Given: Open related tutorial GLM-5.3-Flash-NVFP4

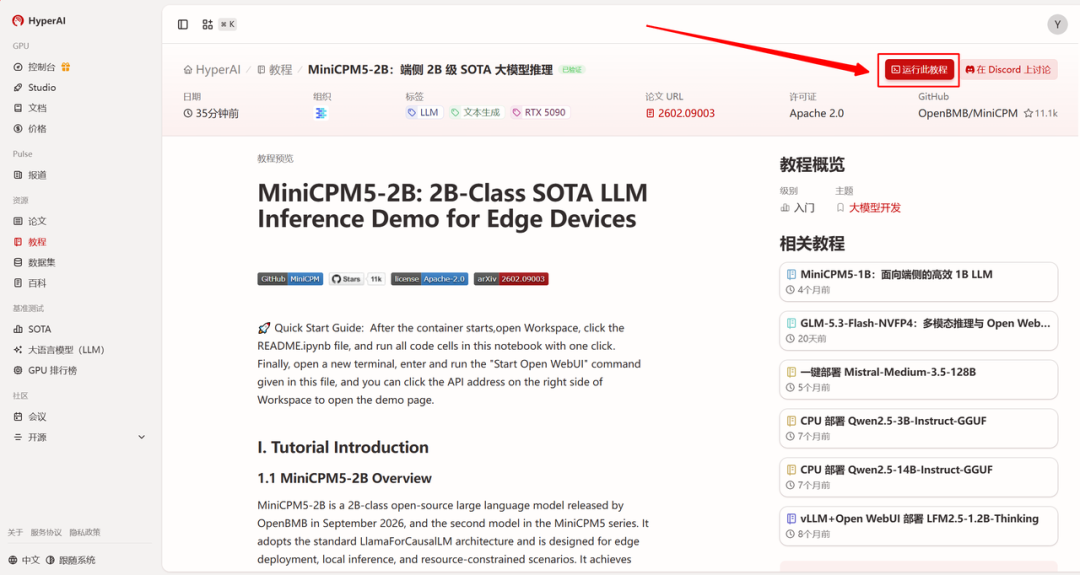Looking at the screenshot, I should pyautogui.click(x=918, y=331).
